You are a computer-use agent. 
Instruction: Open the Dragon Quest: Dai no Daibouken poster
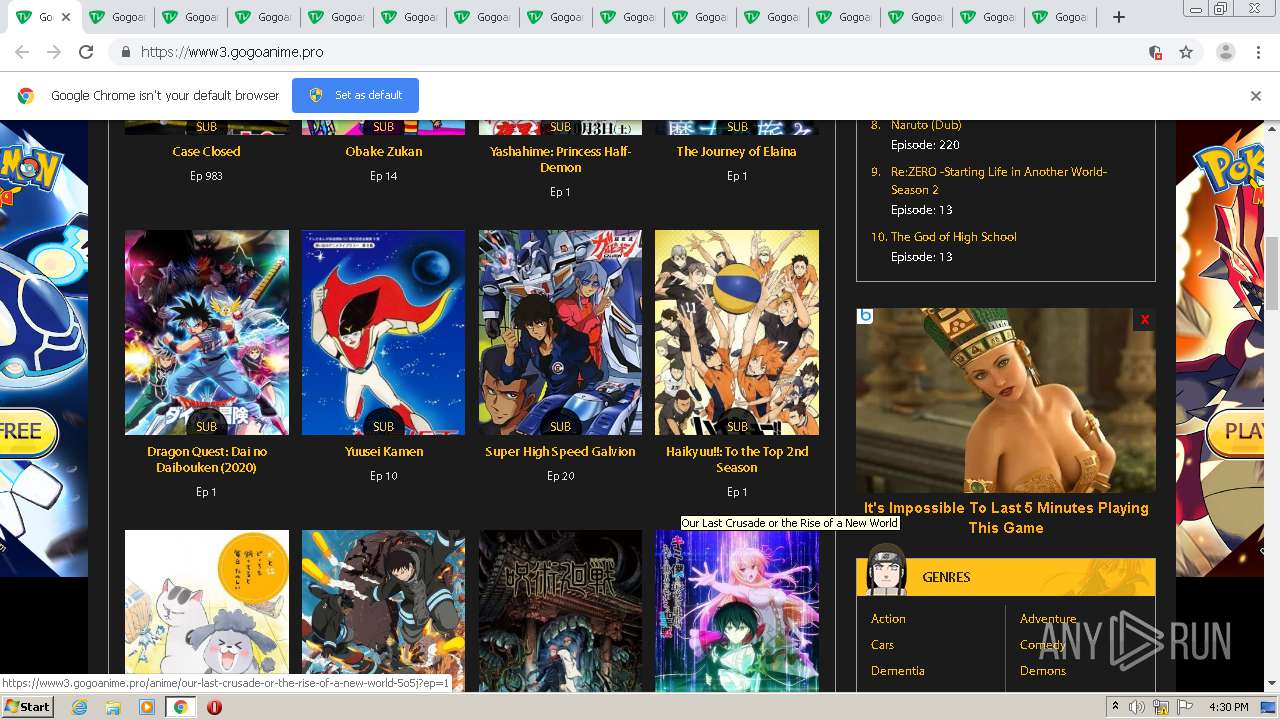(207, 332)
